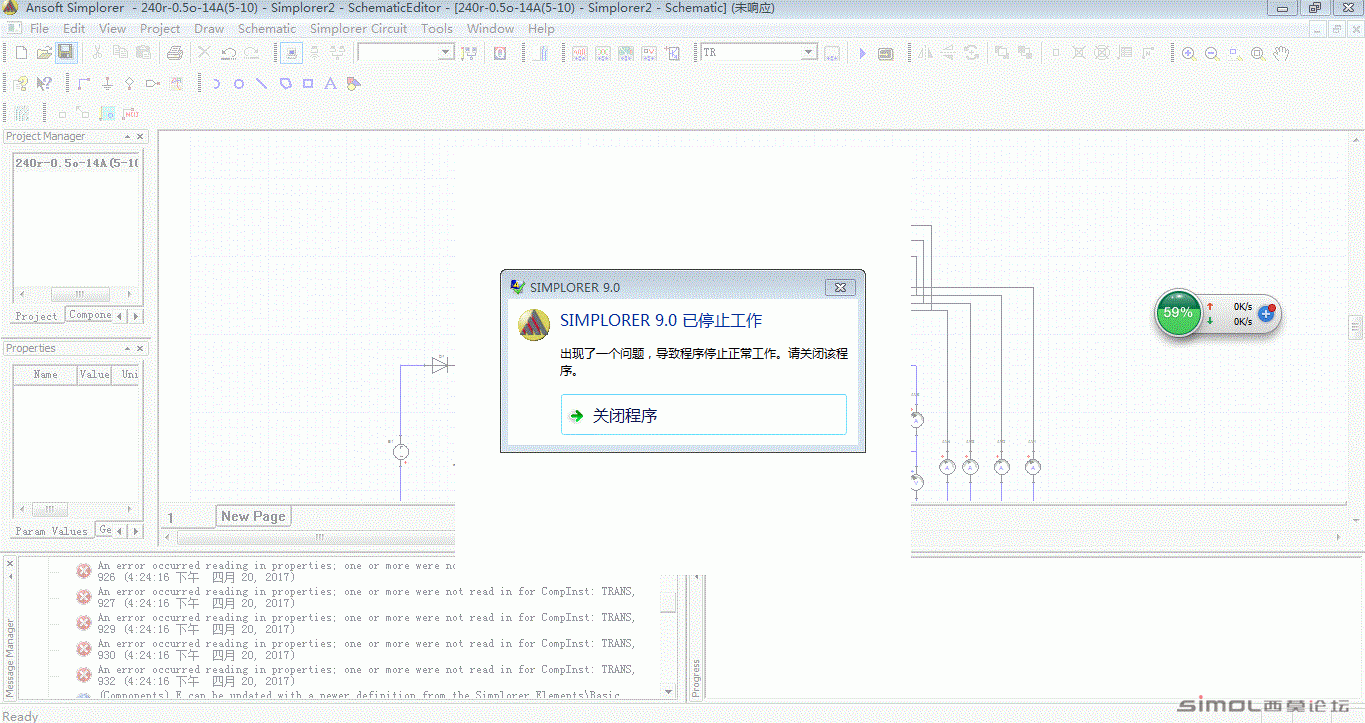Open the Help menu

(x=541, y=29)
